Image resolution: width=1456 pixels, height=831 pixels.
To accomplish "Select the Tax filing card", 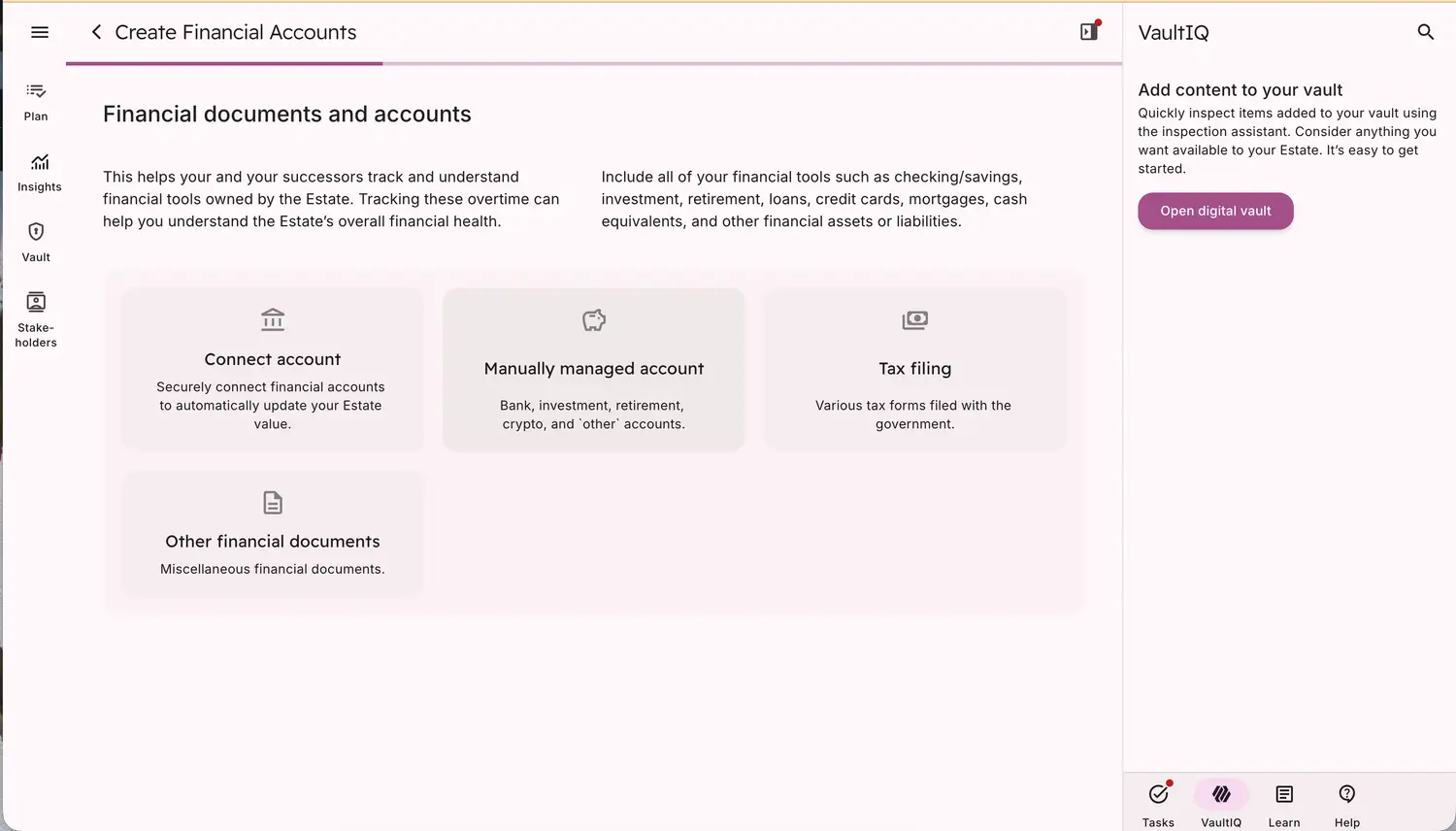I will tap(914, 370).
